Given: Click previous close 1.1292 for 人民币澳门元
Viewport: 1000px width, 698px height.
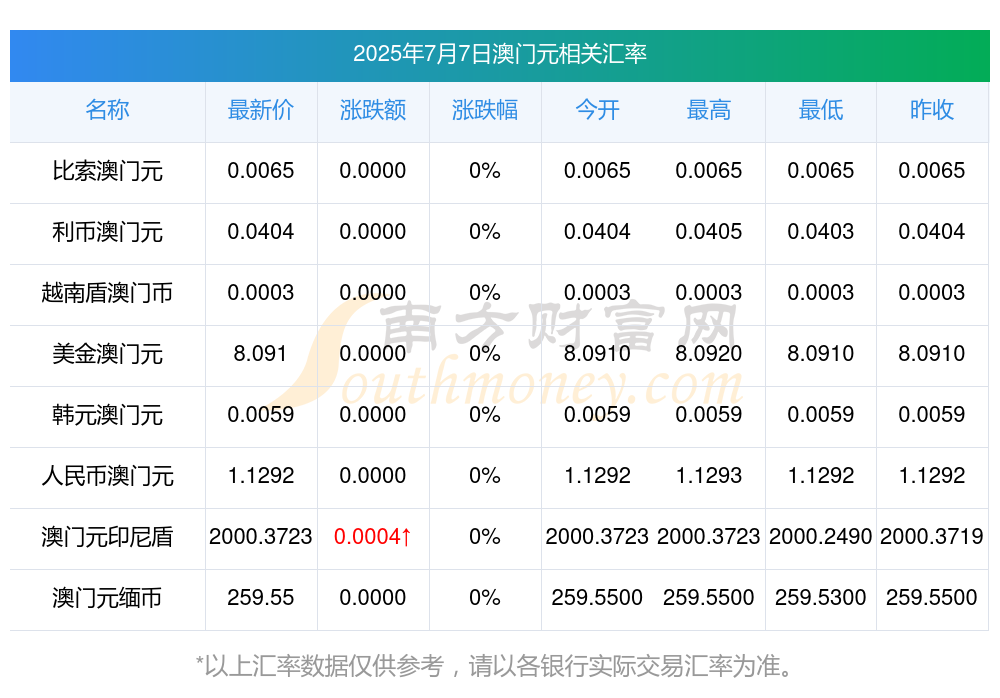Looking at the screenshot, I should (x=932, y=476).
